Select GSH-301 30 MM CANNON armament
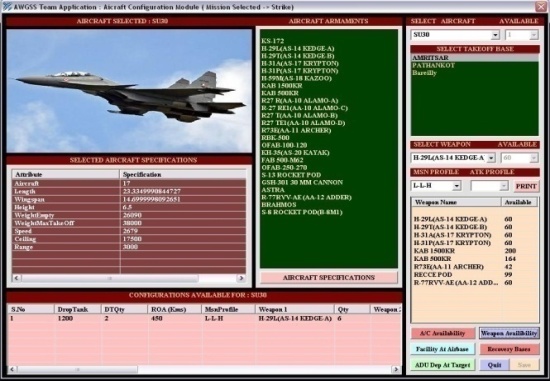The width and height of the screenshot is (550, 381). 302,182
